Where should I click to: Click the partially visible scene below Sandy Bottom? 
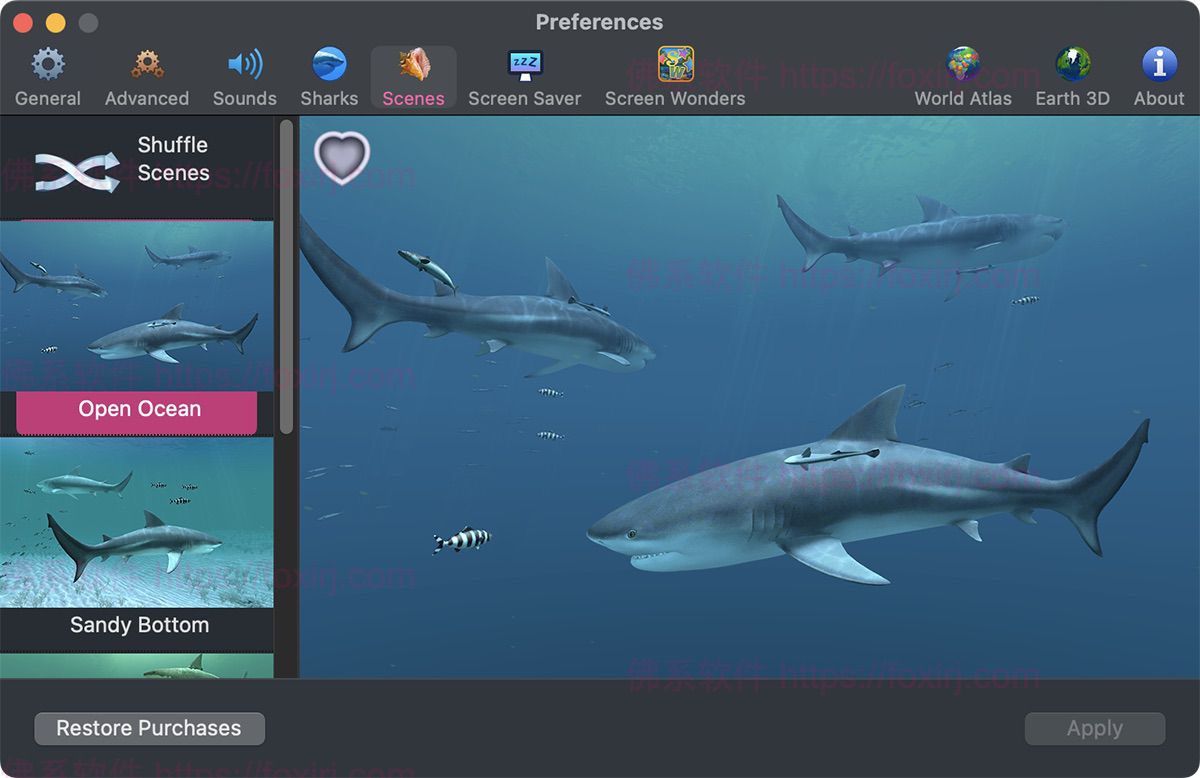click(138, 665)
